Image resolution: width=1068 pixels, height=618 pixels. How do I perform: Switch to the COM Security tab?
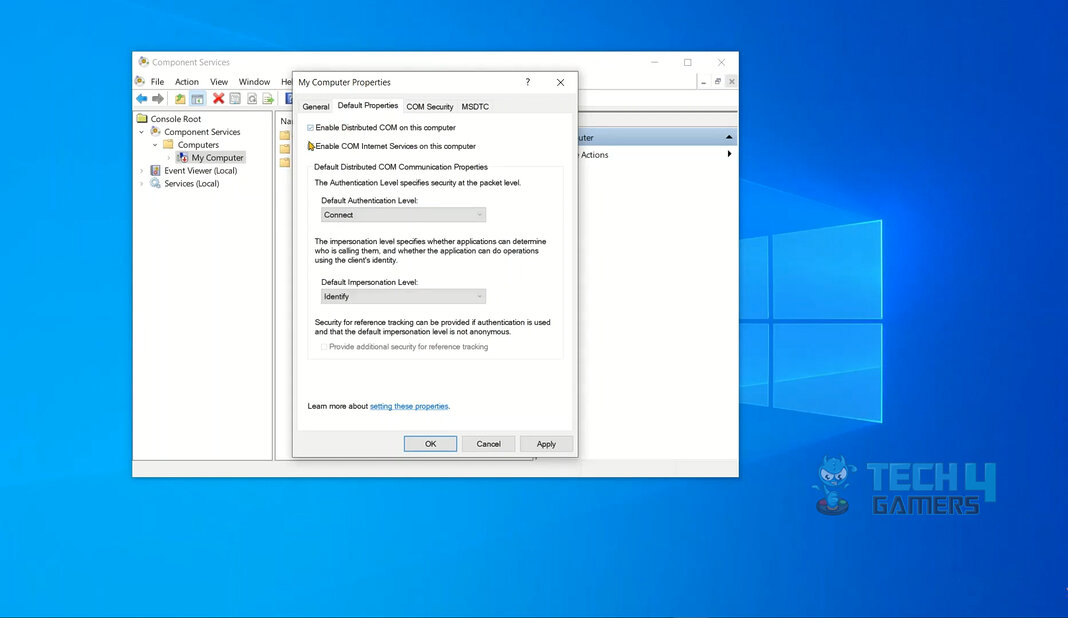[429, 106]
